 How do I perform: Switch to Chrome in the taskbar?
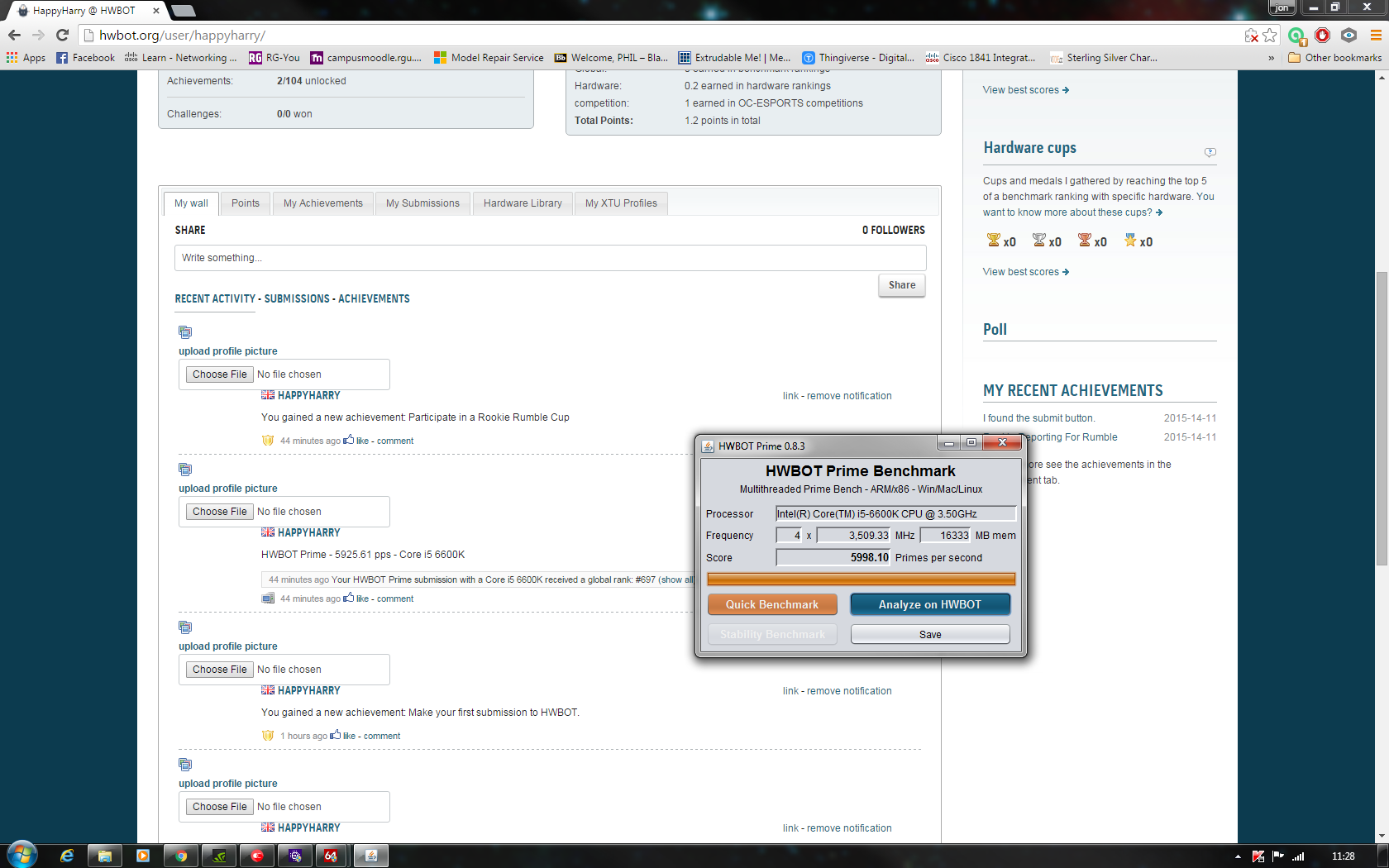click(x=180, y=856)
